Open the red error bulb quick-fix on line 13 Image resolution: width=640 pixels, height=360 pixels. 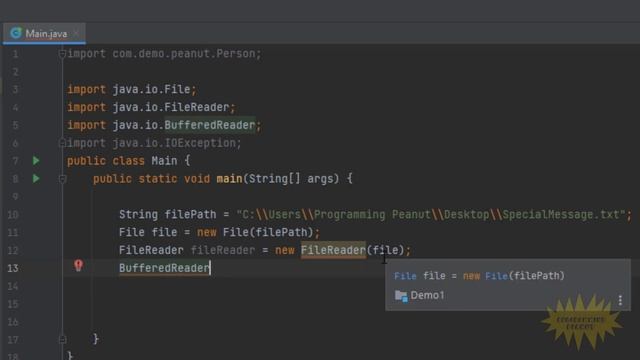point(79,265)
